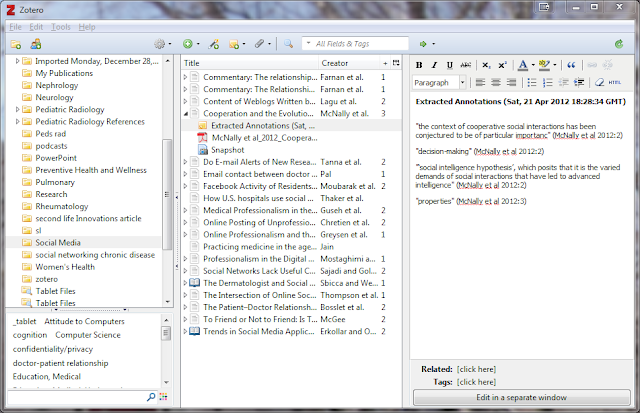The width and height of the screenshot is (640, 413).
Task: Open the green New Item button
Action: (x=188, y=44)
